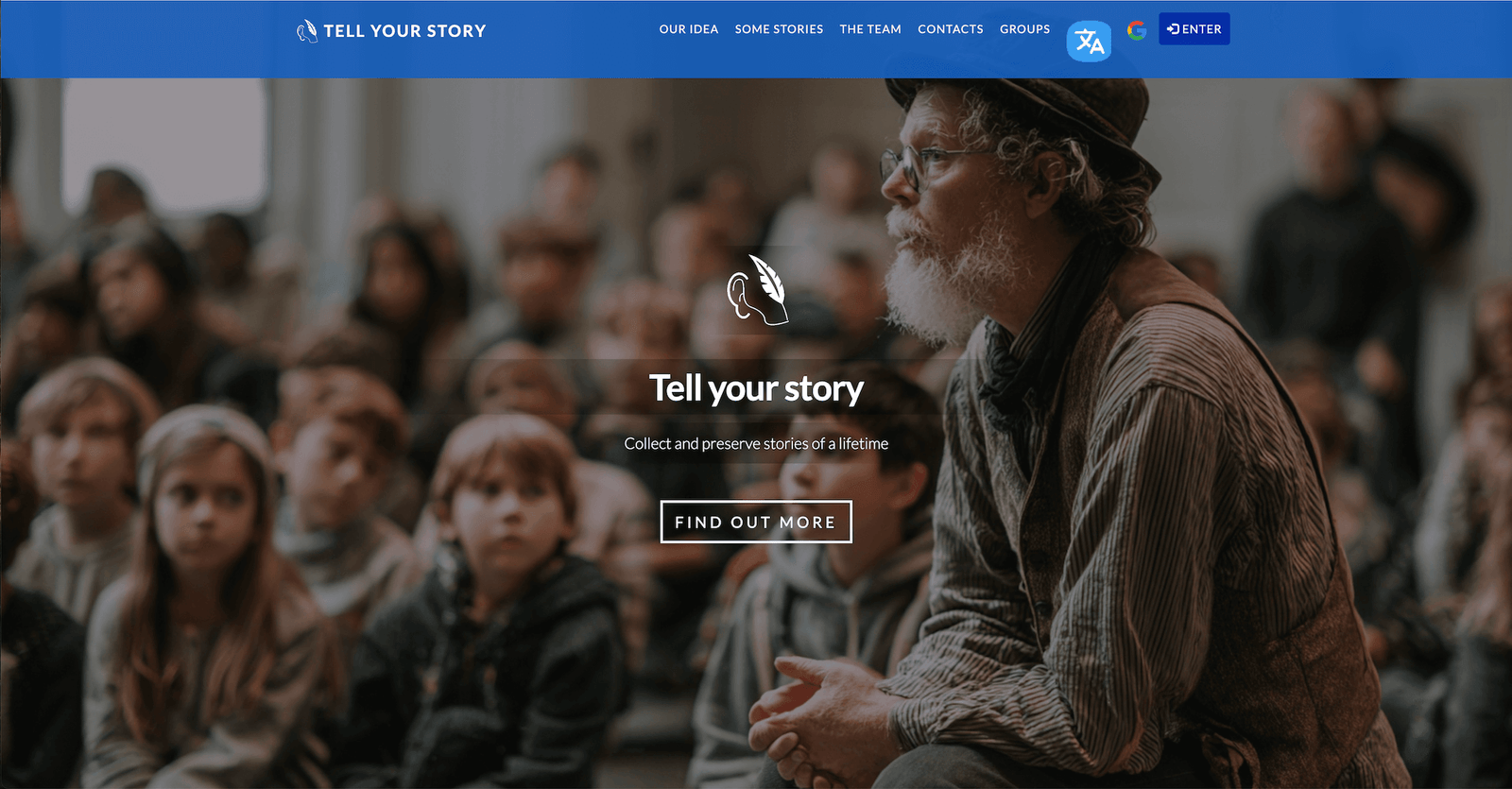Select CONTACTS in the navigation bar

[951, 29]
